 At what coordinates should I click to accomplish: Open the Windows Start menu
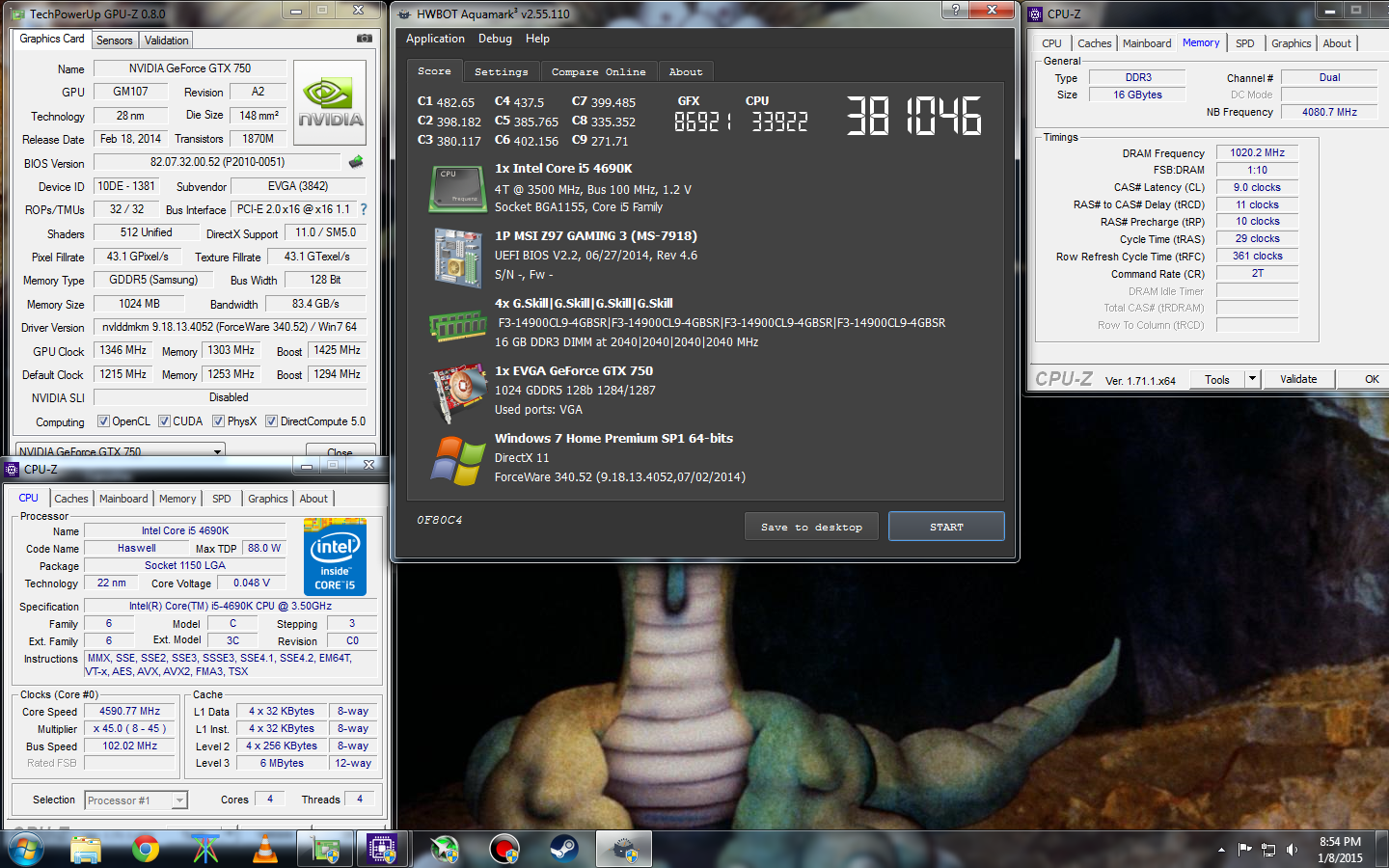25,850
